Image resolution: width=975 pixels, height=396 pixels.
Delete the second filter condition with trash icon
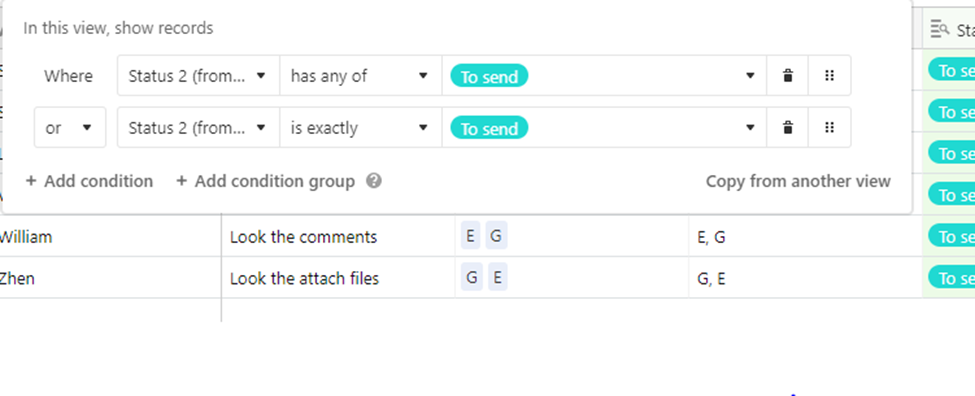pos(787,127)
